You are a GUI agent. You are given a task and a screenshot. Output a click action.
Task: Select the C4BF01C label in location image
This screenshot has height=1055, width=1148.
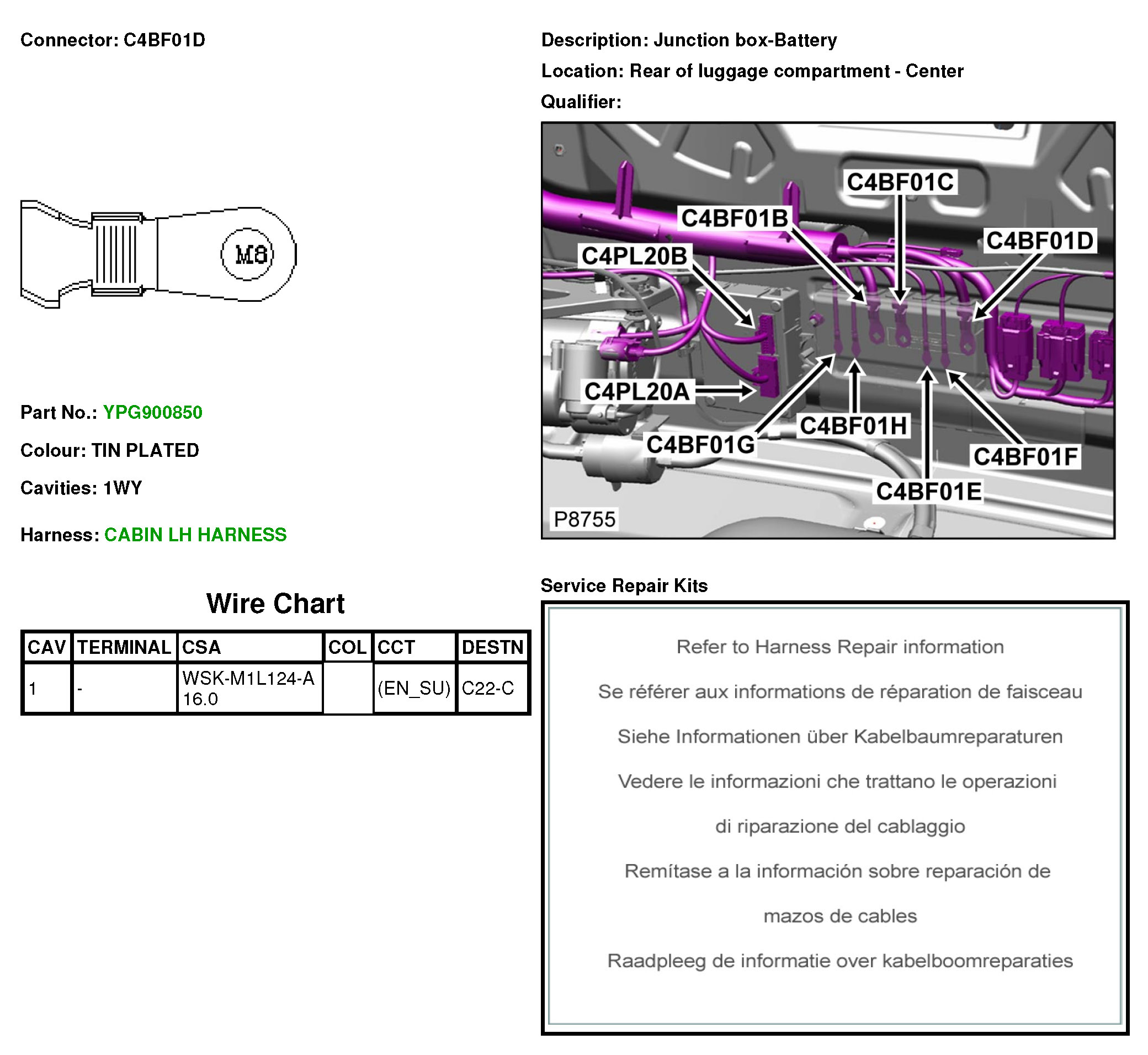tap(900, 183)
